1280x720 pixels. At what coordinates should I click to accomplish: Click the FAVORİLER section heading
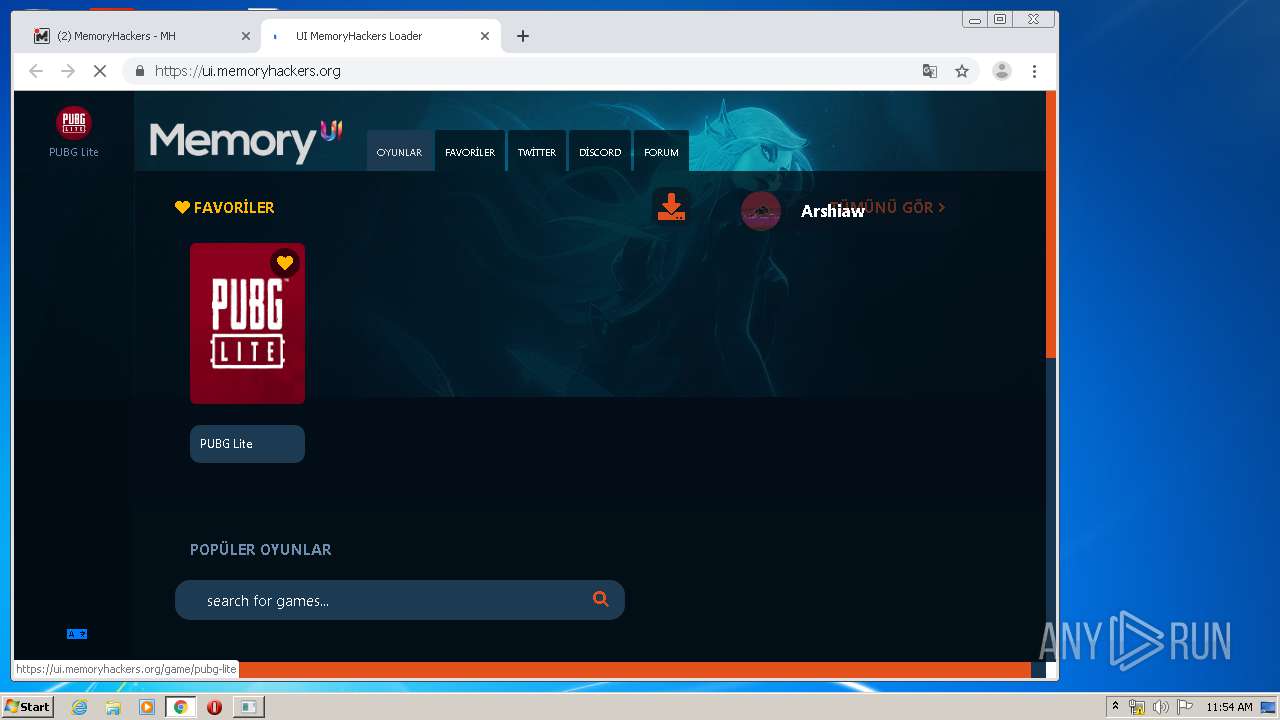[x=224, y=208]
